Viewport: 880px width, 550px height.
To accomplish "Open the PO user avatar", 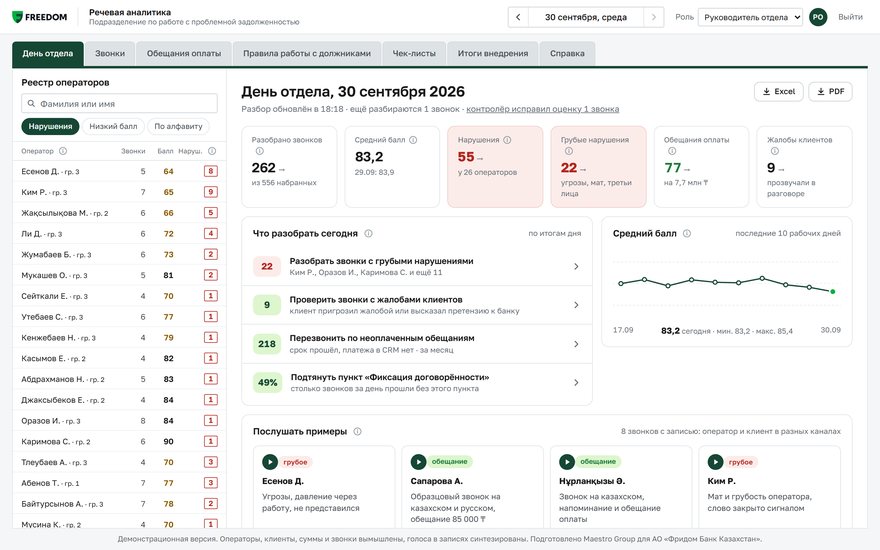I will [818, 17].
